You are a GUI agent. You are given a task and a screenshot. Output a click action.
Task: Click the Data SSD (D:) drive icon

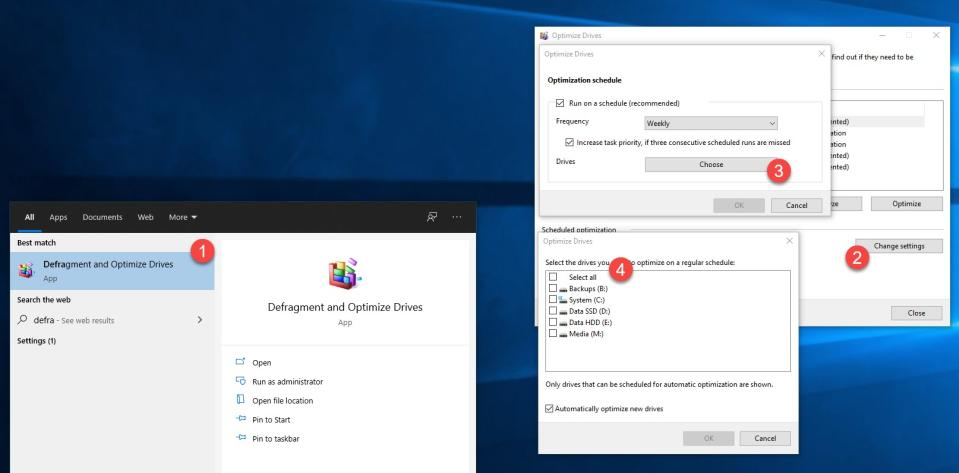click(563, 311)
